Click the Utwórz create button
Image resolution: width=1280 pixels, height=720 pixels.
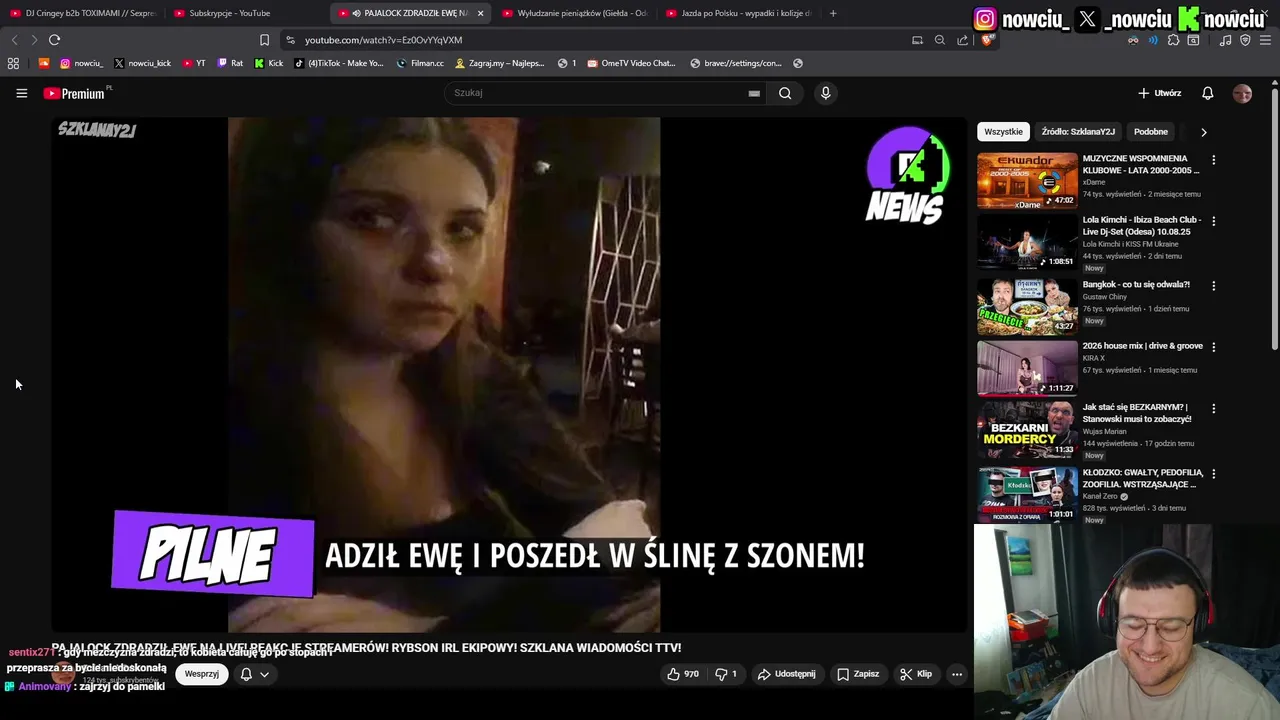1160,93
